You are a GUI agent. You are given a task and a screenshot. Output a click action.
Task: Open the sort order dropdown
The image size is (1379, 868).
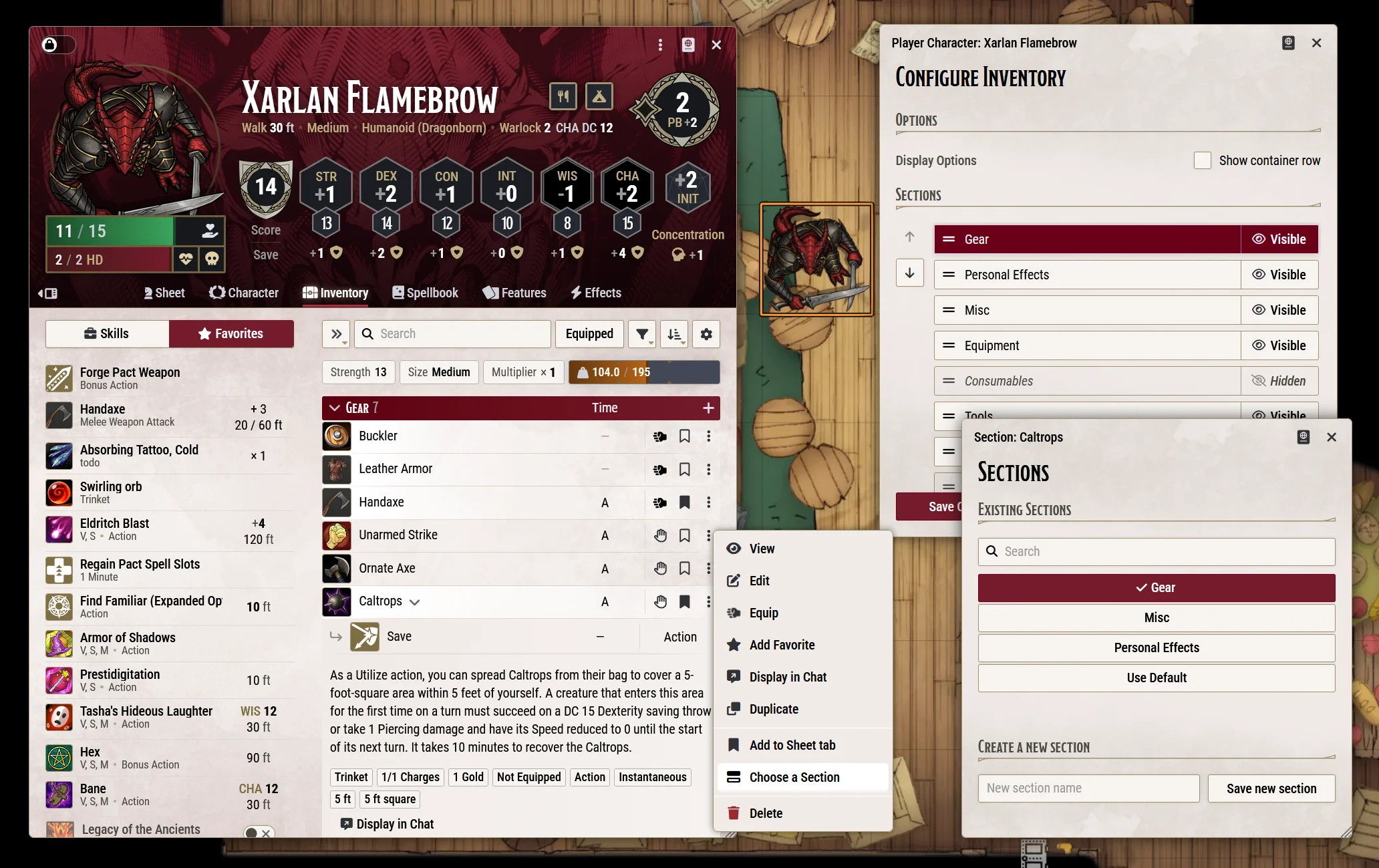coord(675,333)
